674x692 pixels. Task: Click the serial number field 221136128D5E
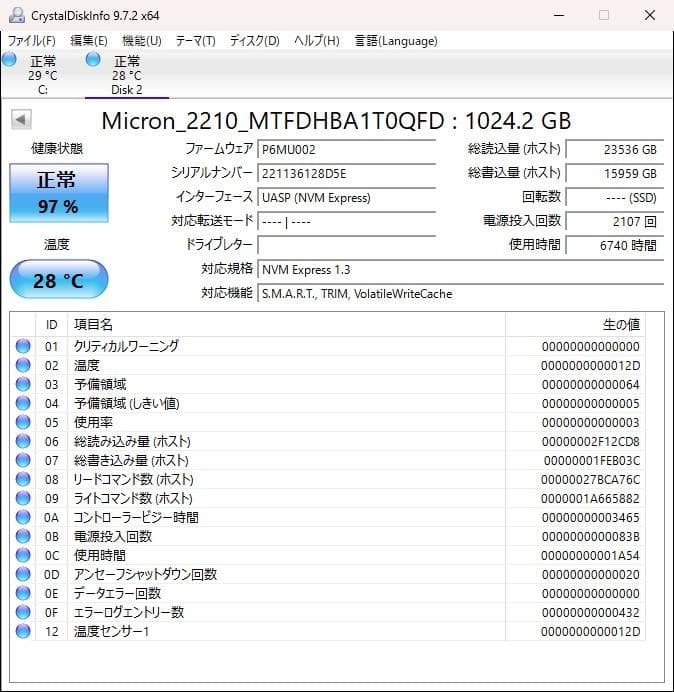tap(346, 173)
